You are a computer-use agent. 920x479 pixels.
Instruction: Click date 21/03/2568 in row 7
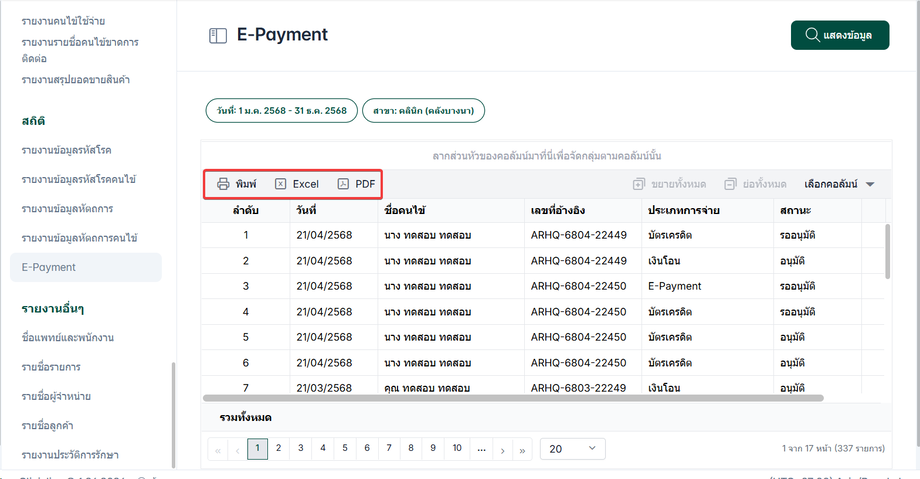coord(324,388)
